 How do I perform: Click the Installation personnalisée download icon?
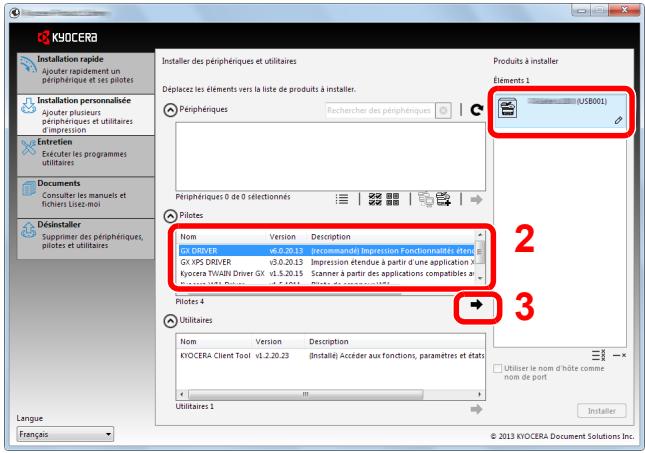tap(28, 106)
